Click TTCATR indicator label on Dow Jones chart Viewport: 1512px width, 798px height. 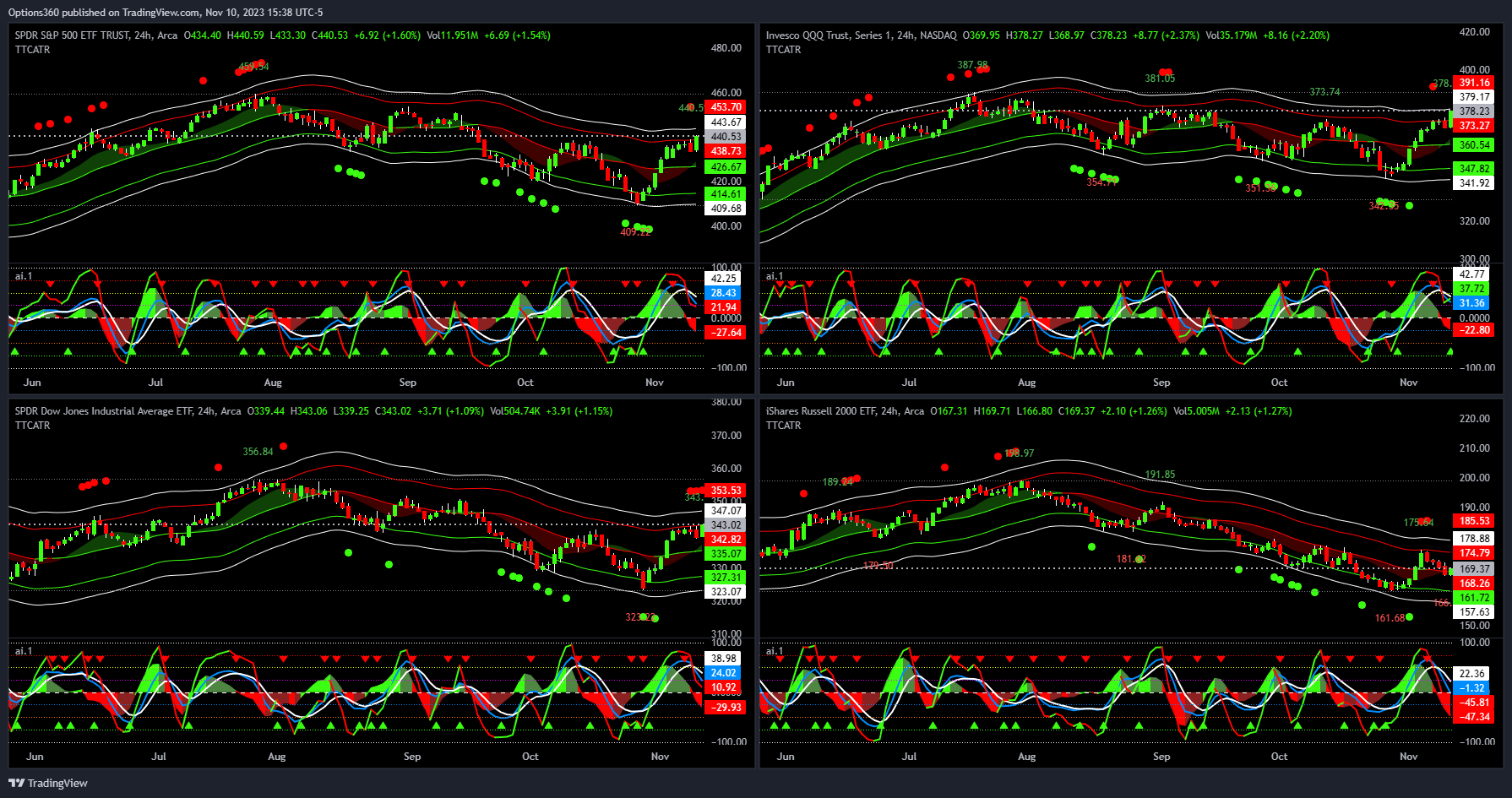(32, 426)
